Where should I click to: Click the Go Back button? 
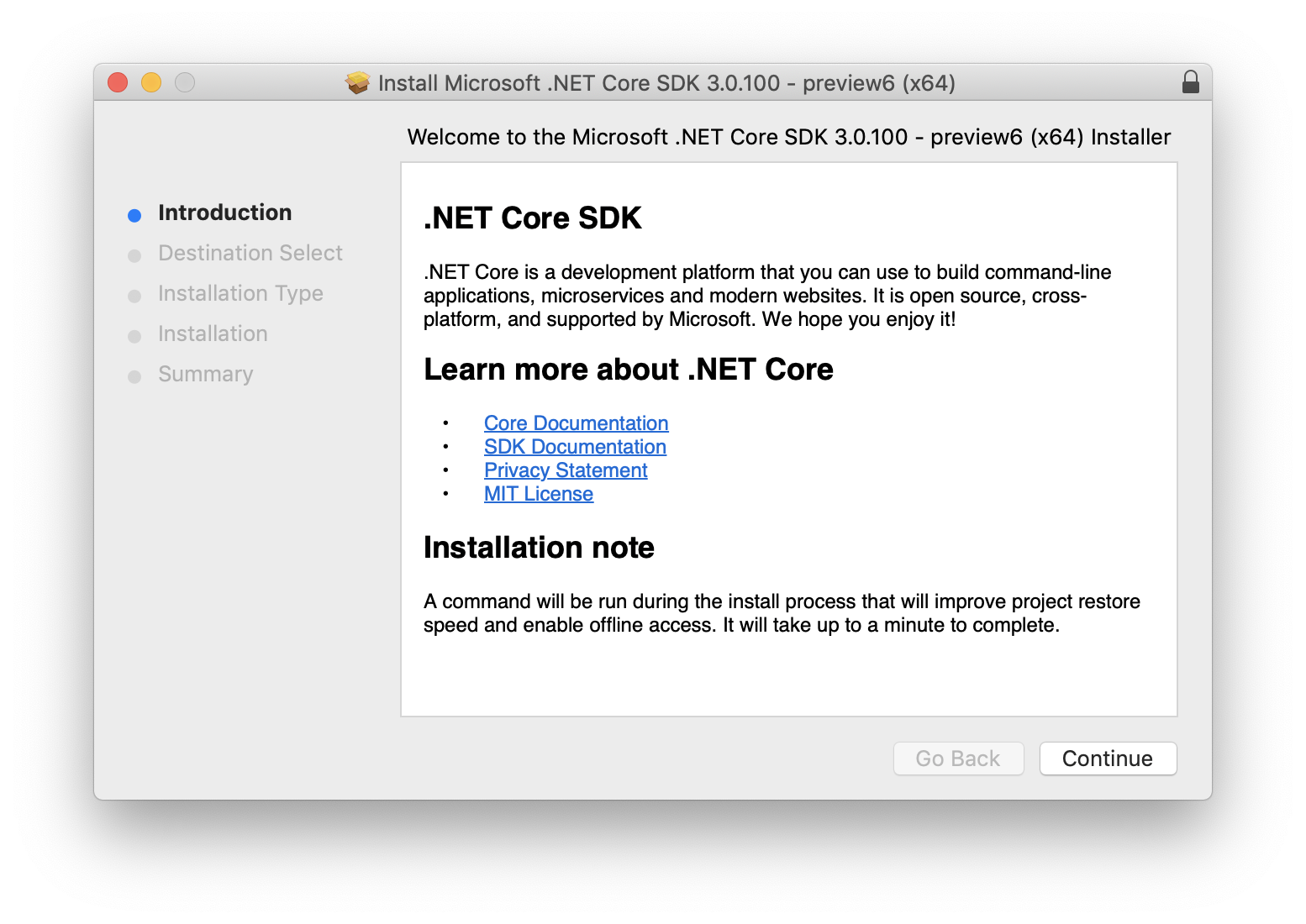point(958,759)
